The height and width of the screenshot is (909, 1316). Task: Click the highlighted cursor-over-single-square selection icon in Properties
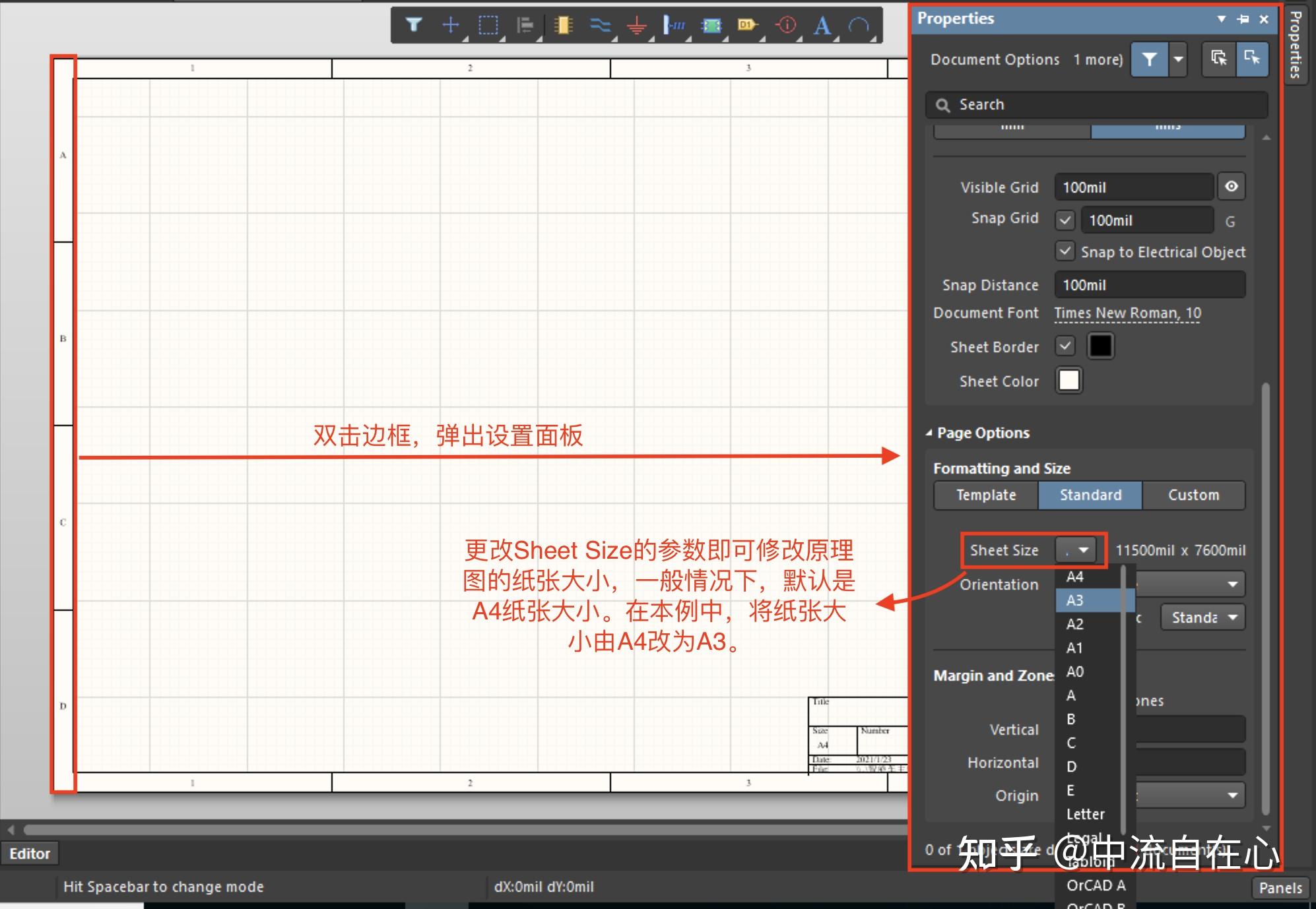coord(1251,59)
